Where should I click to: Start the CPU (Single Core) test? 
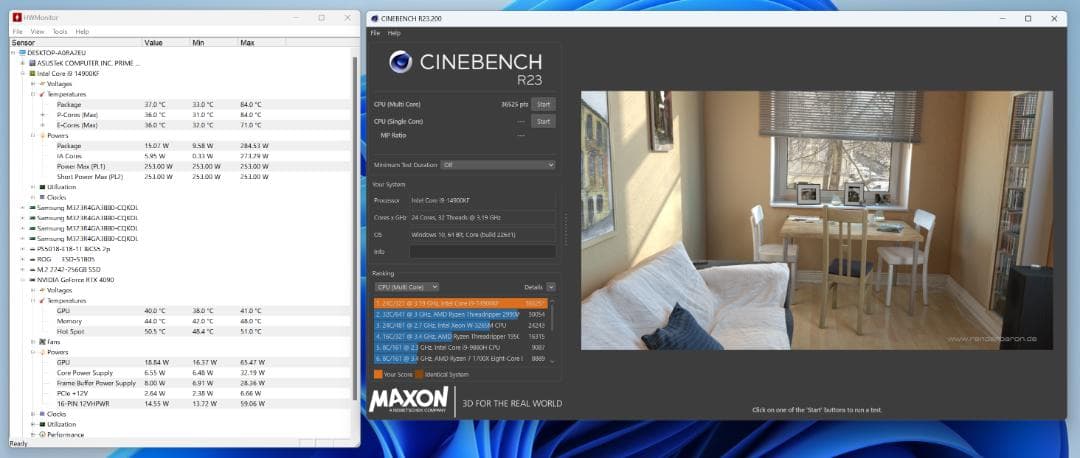click(543, 121)
